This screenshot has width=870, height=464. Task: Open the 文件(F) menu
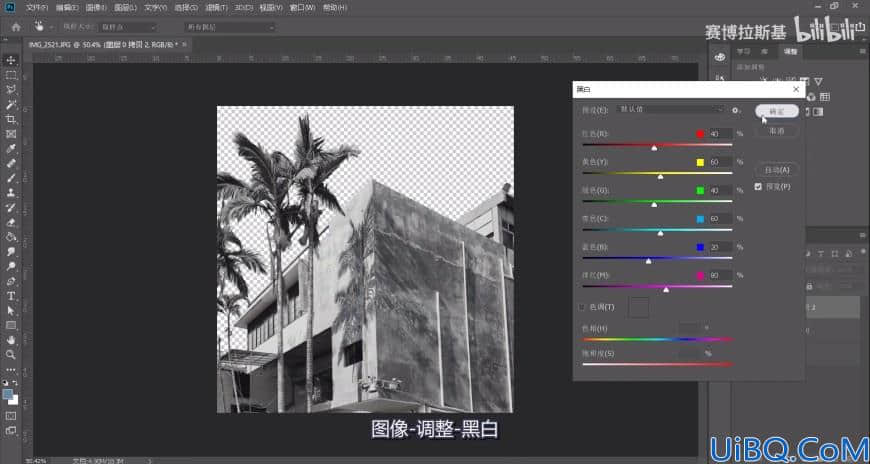click(x=37, y=8)
